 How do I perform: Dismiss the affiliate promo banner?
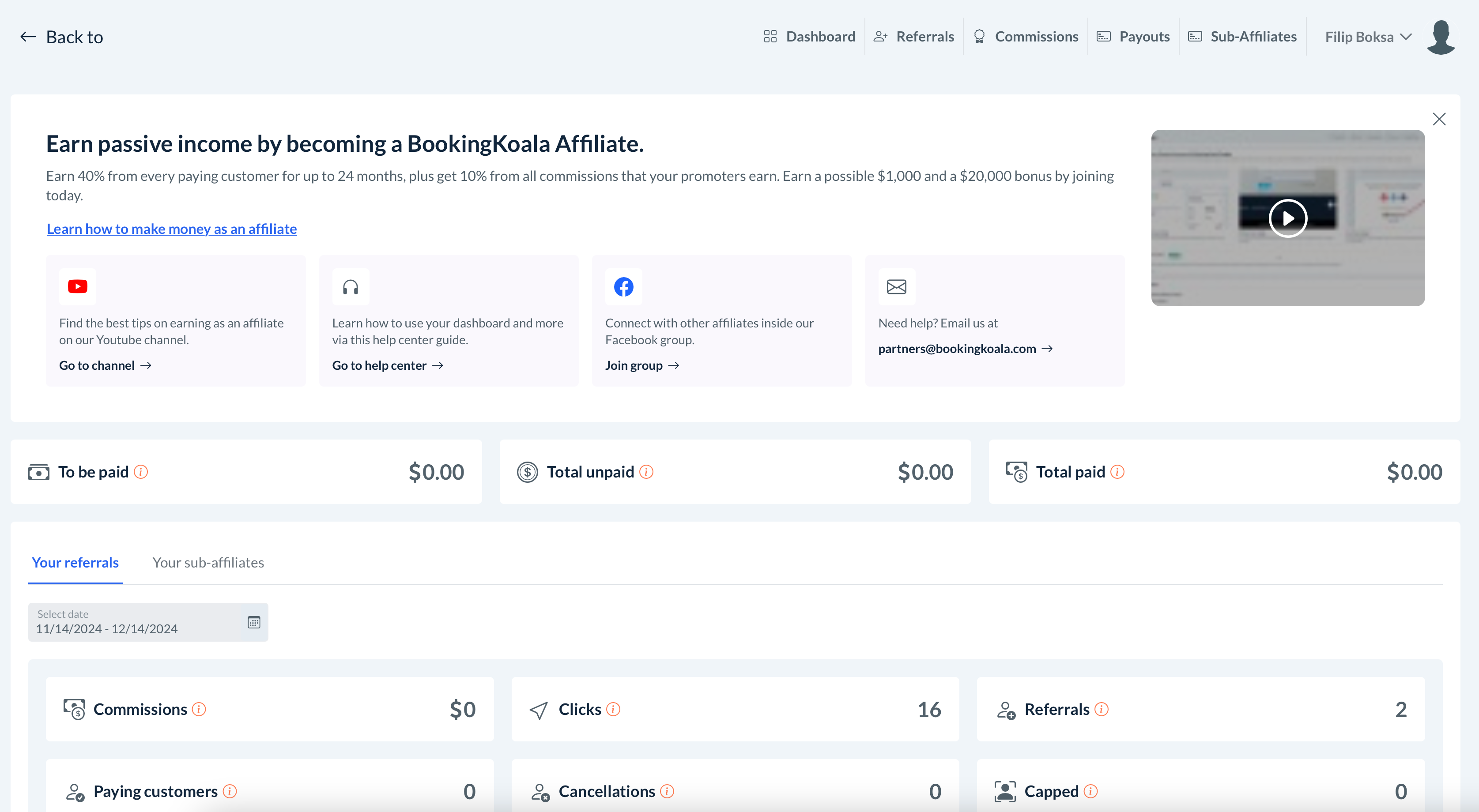pos(1439,119)
